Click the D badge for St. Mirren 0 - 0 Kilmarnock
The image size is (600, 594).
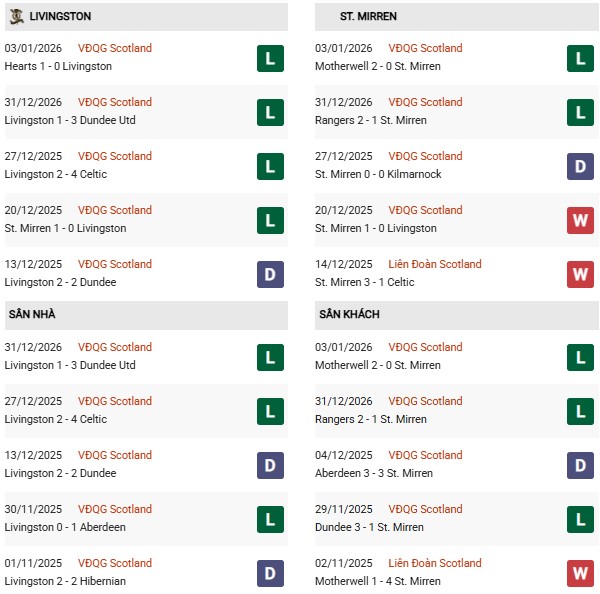[580, 166]
